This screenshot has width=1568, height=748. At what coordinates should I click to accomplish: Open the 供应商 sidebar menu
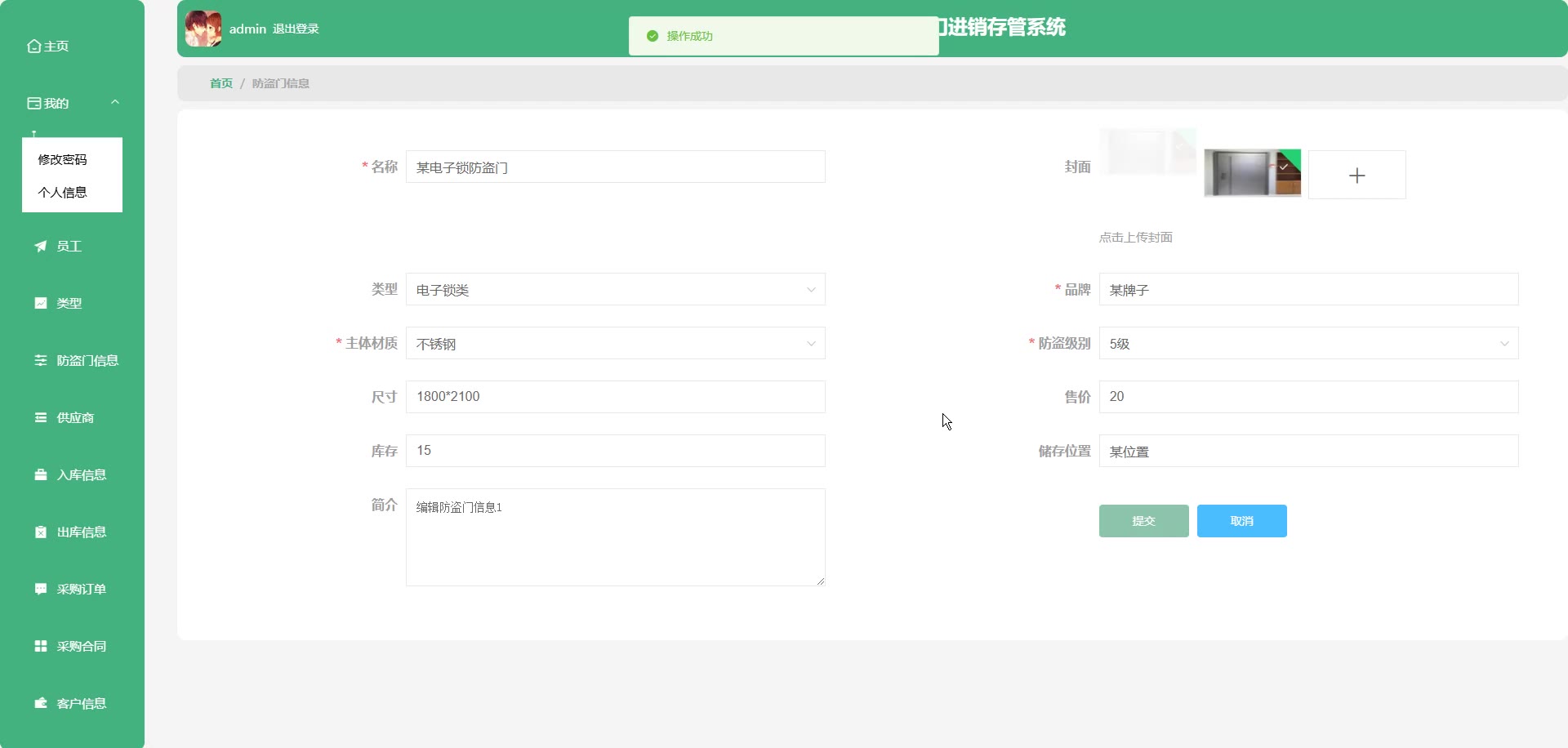[x=75, y=417]
